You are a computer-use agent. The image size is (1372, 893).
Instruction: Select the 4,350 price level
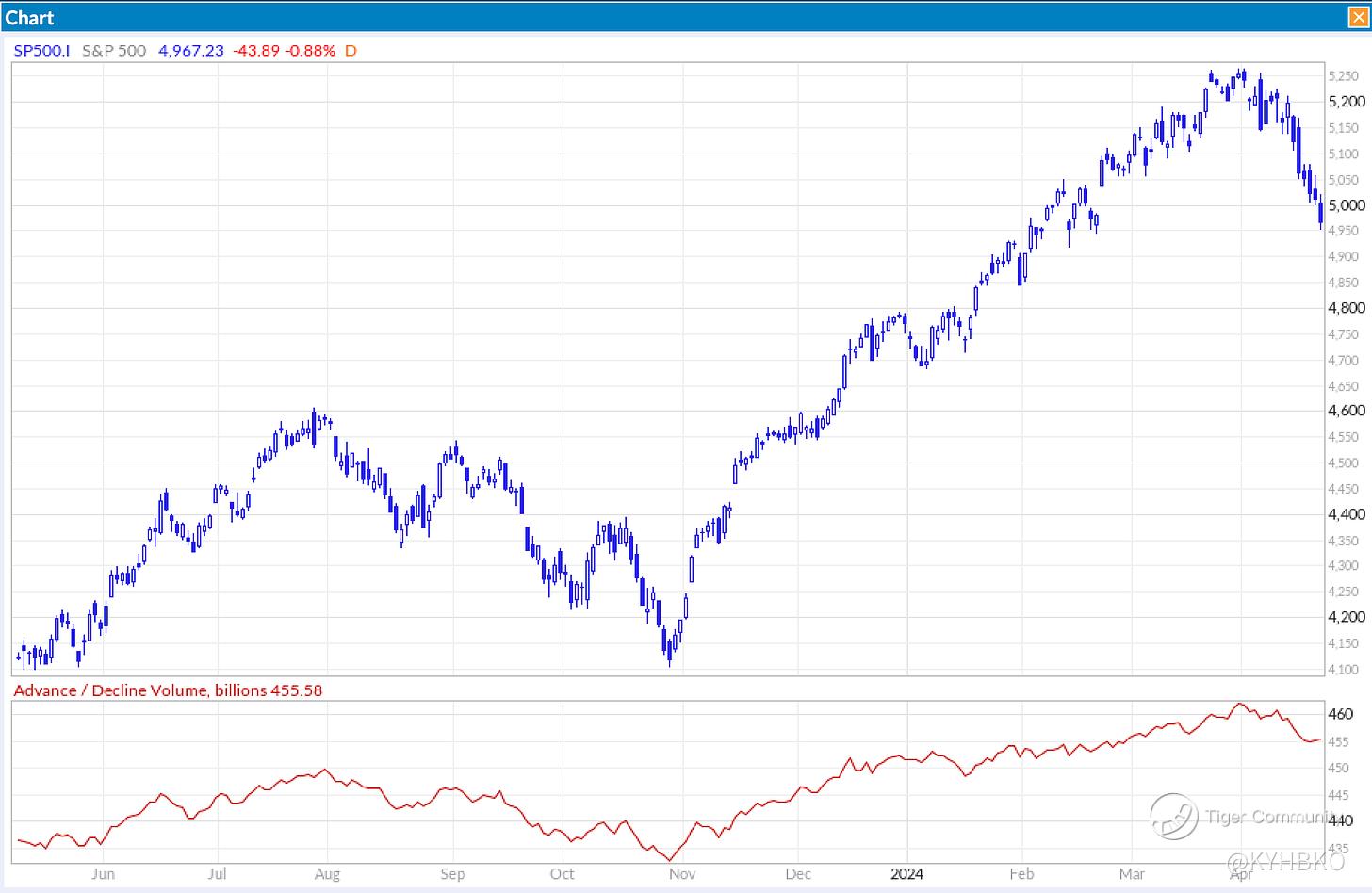pos(1344,541)
